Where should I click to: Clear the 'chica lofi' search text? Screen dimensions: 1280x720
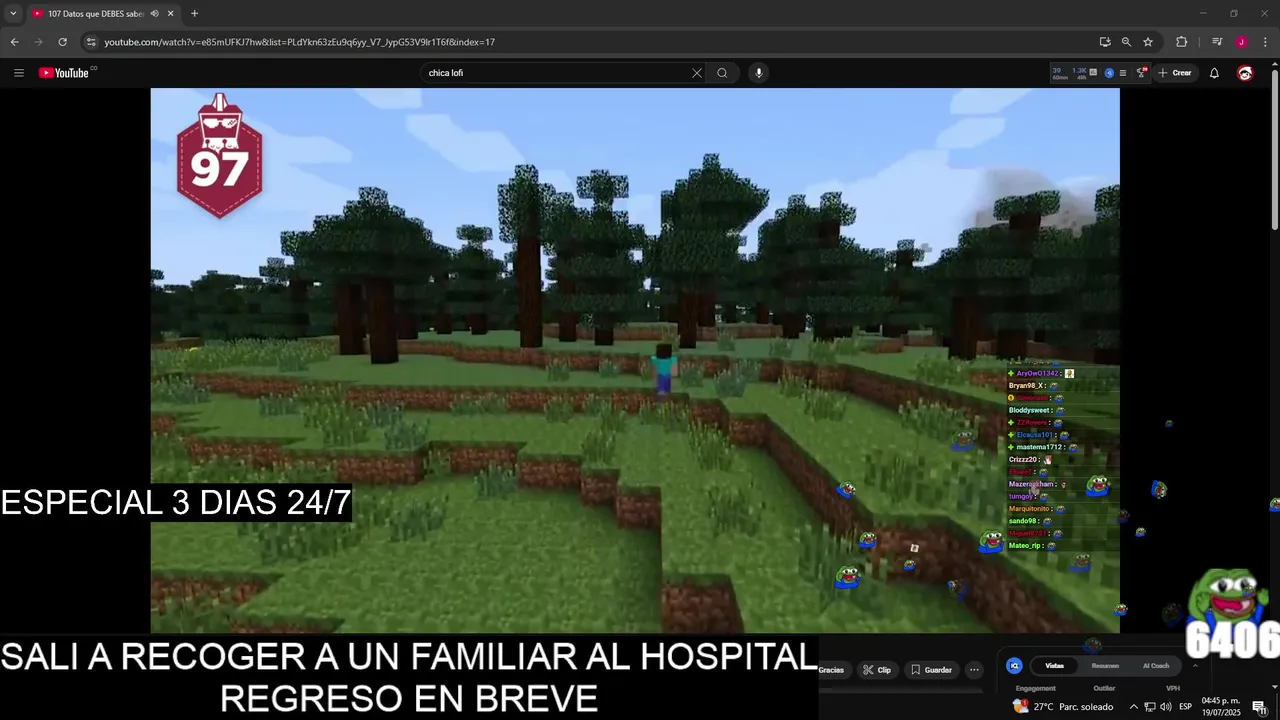click(697, 73)
